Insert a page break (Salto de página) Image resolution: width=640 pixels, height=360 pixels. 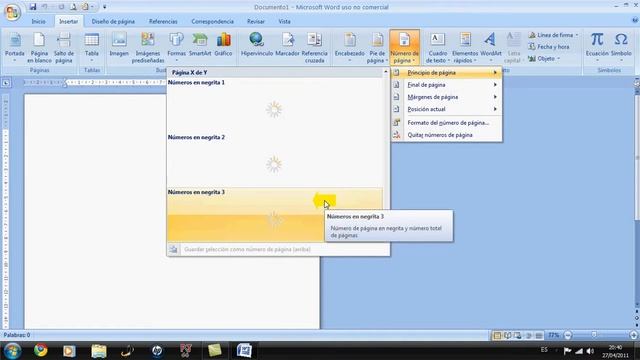coord(64,48)
